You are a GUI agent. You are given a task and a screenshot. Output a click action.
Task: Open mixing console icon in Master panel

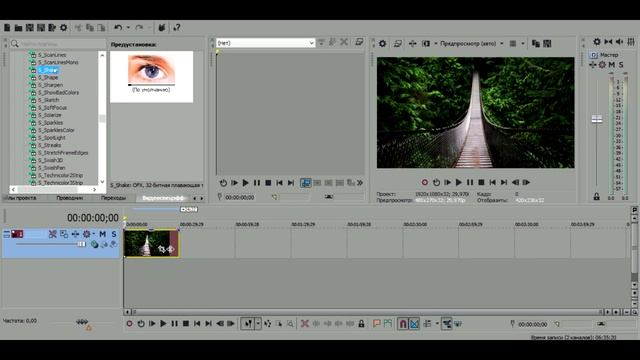[631, 42]
